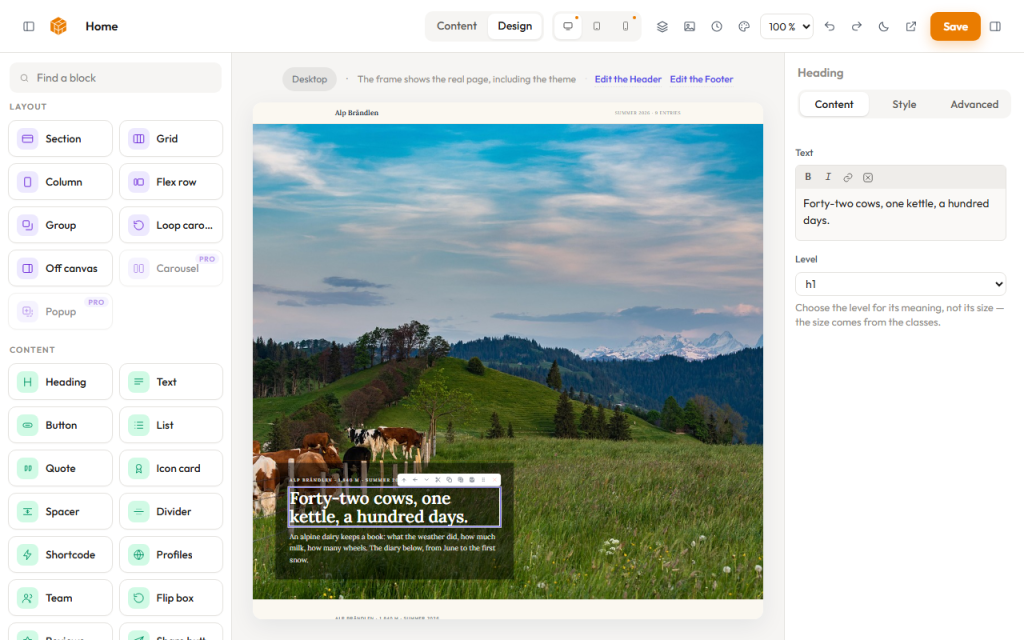Image resolution: width=1024 pixels, height=640 pixels.
Task: Add a Shortcode block
Action: [60, 554]
